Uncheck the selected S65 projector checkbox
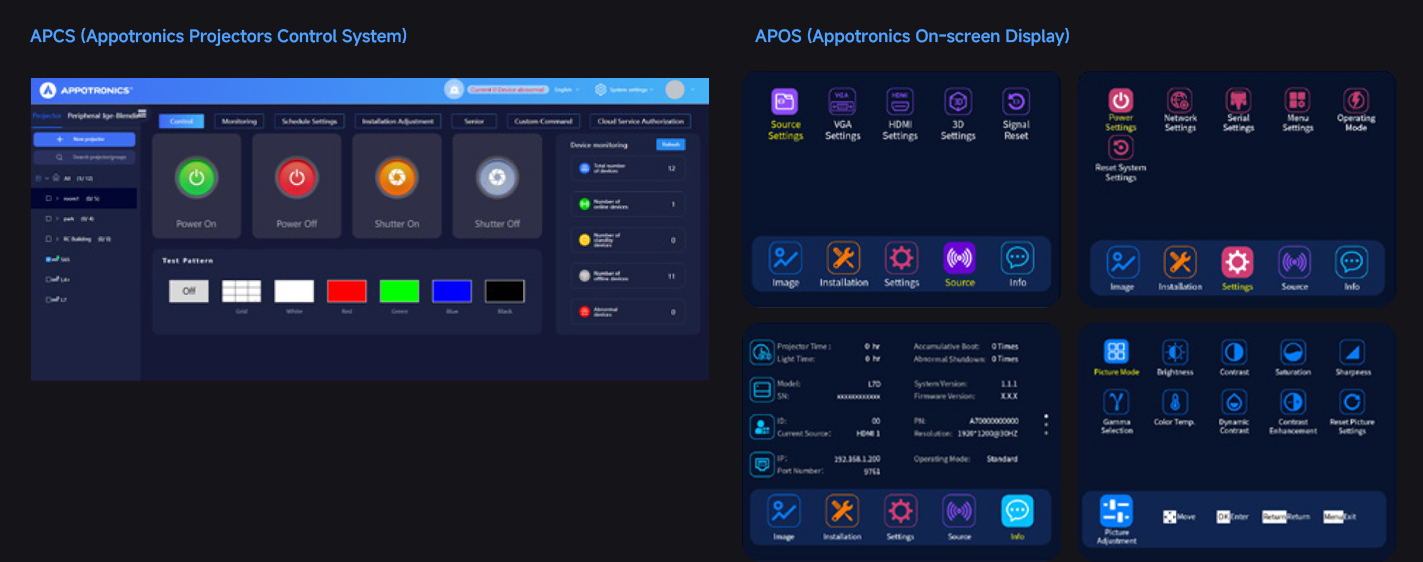Screen dimensions: 1423x562 click(x=48, y=259)
